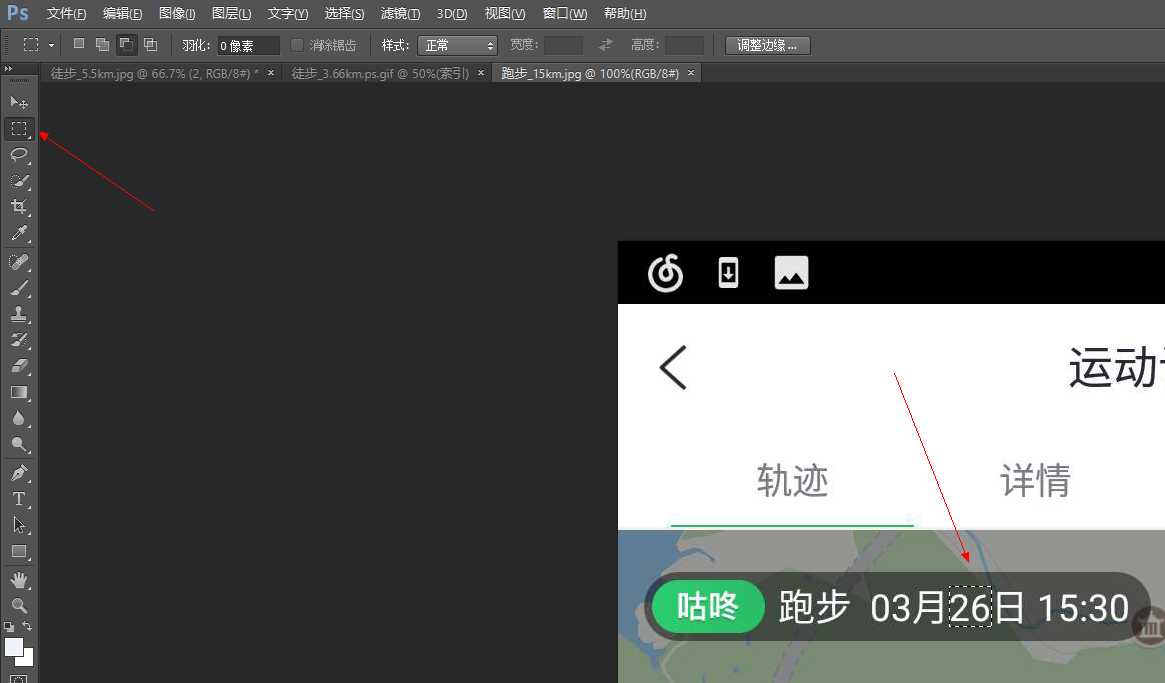Screen dimensions: 1165x683
Task: Close the 跑步_15km.jpg tab
Action: pos(691,73)
